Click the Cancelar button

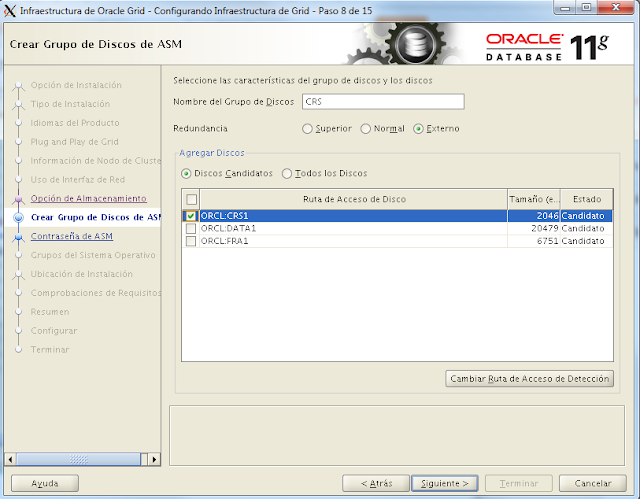pyautogui.click(x=593, y=483)
